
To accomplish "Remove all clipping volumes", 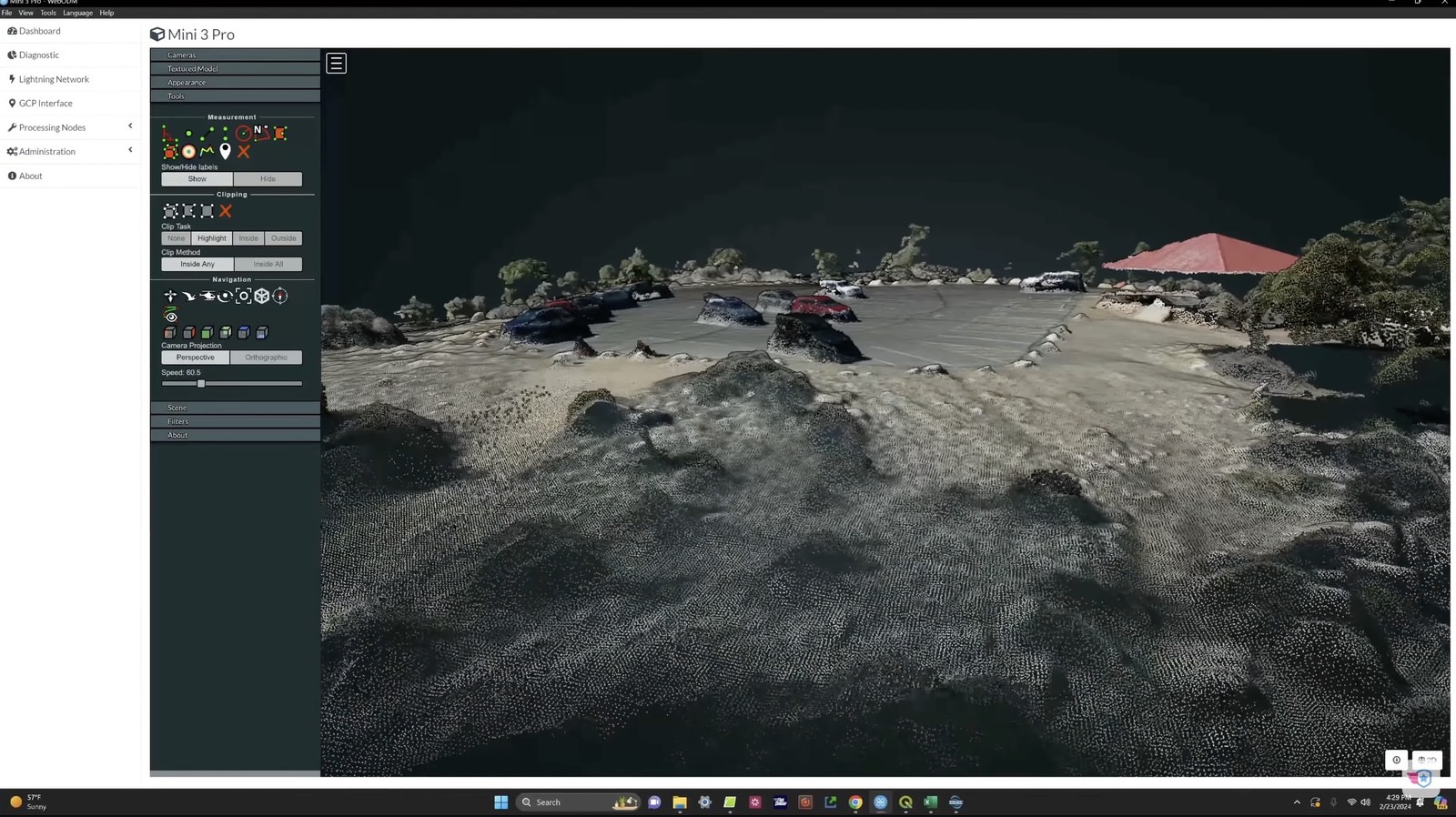I will click(x=226, y=211).
